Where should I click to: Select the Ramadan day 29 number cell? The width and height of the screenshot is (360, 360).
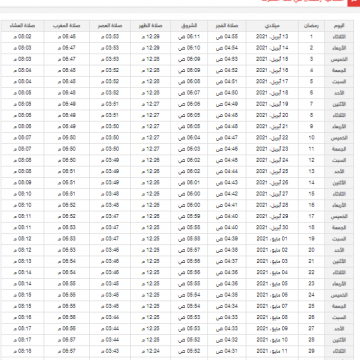[x=311, y=351]
